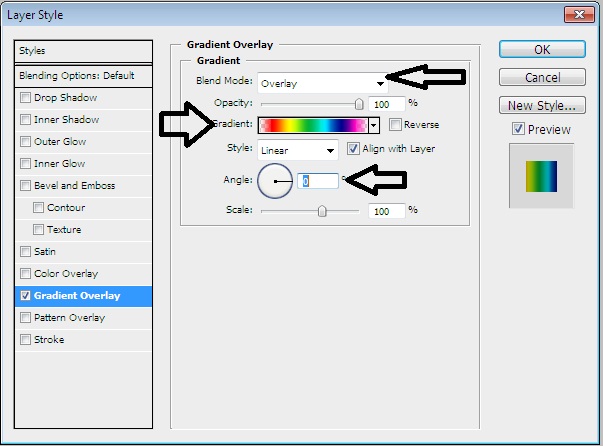Click the Scale percentage field
The width and height of the screenshot is (603, 446).
386,211
